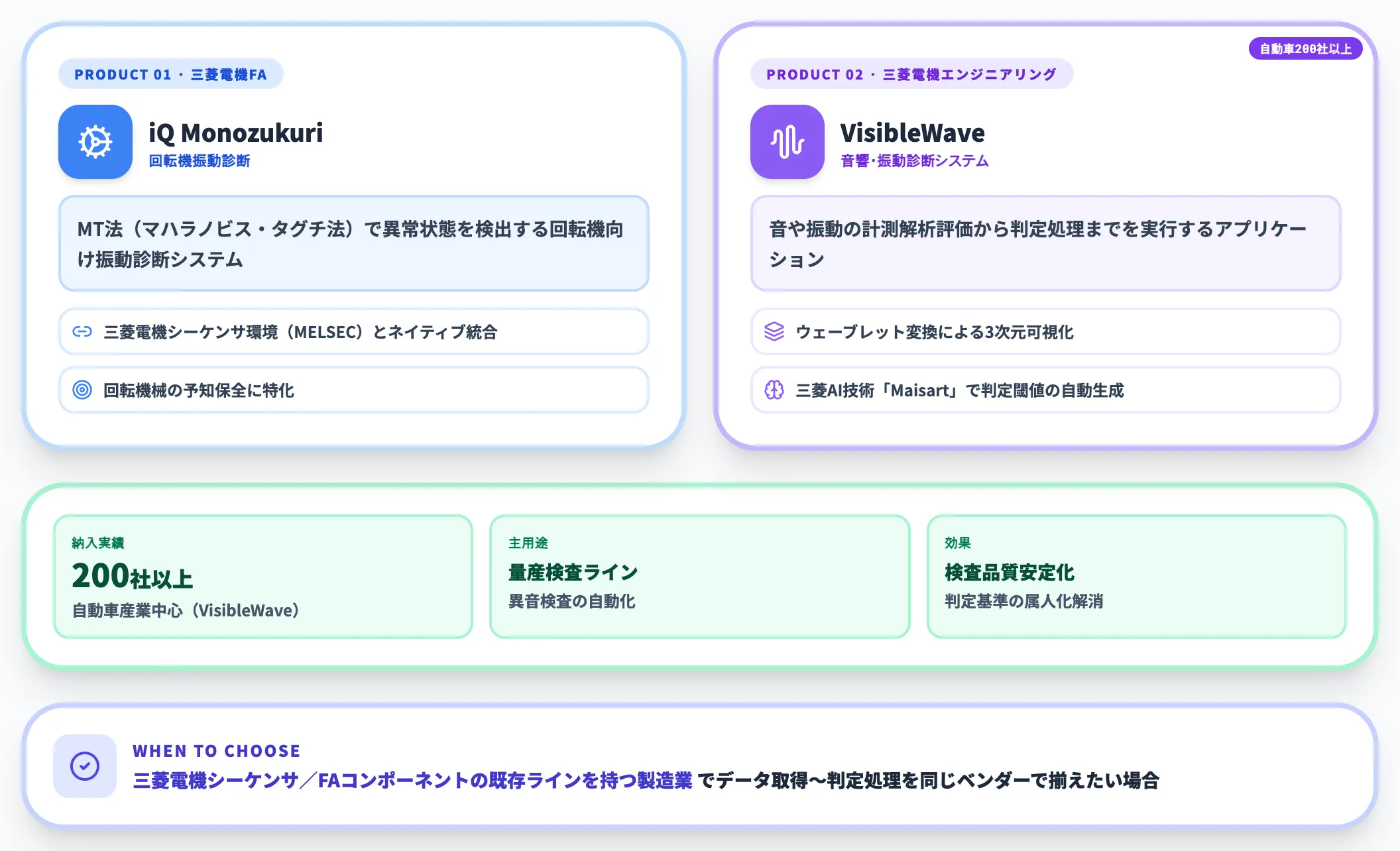The width and height of the screenshot is (1400, 851).
Task: Click the 三菱電機シーケンサ／FAコンポーネント highlighted text
Action: pos(412,780)
